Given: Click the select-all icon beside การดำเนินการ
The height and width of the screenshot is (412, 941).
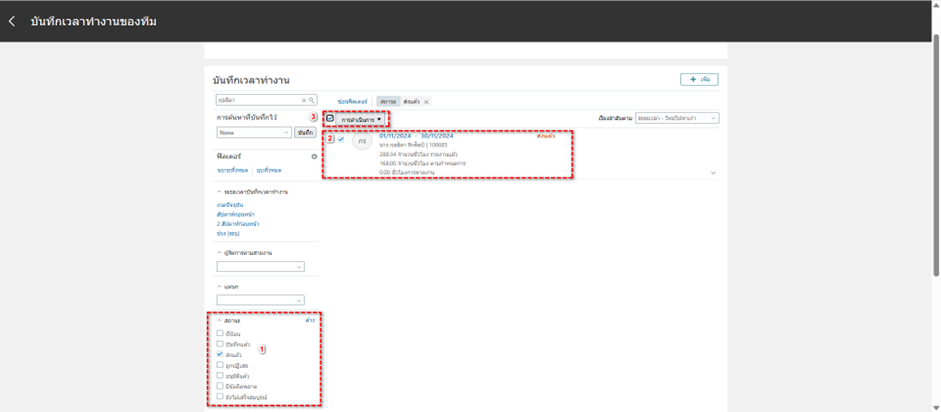Looking at the screenshot, I should [x=330, y=119].
